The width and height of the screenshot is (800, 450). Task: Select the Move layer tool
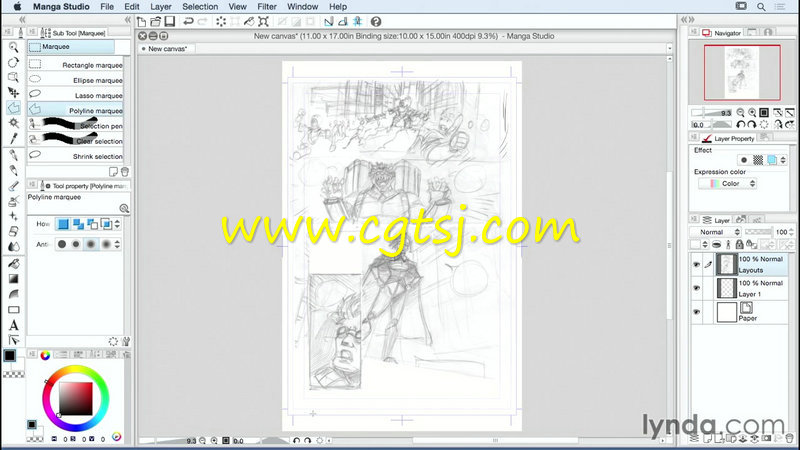click(x=13, y=92)
